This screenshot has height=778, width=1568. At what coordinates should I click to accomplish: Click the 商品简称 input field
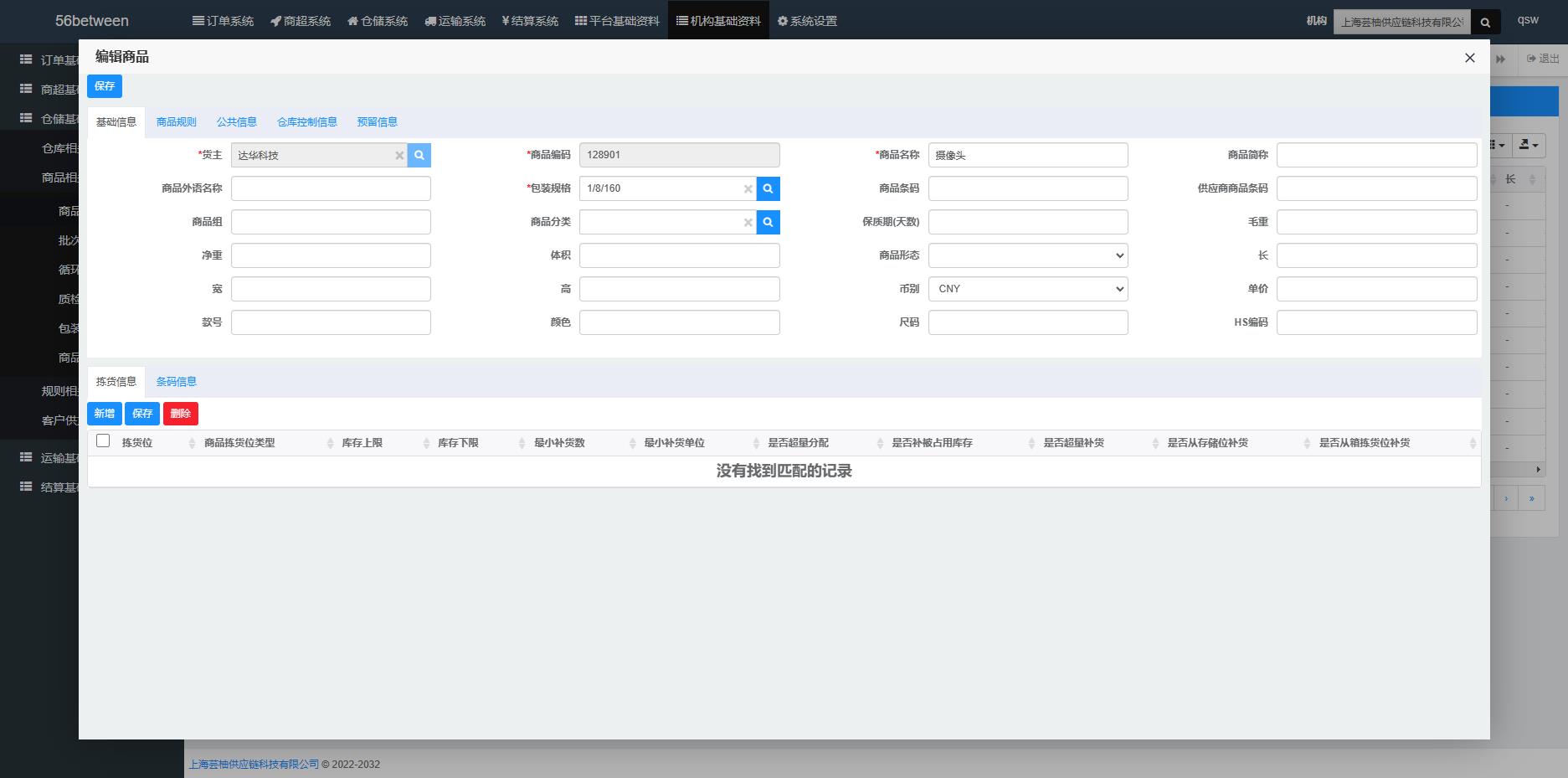tap(1376, 155)
